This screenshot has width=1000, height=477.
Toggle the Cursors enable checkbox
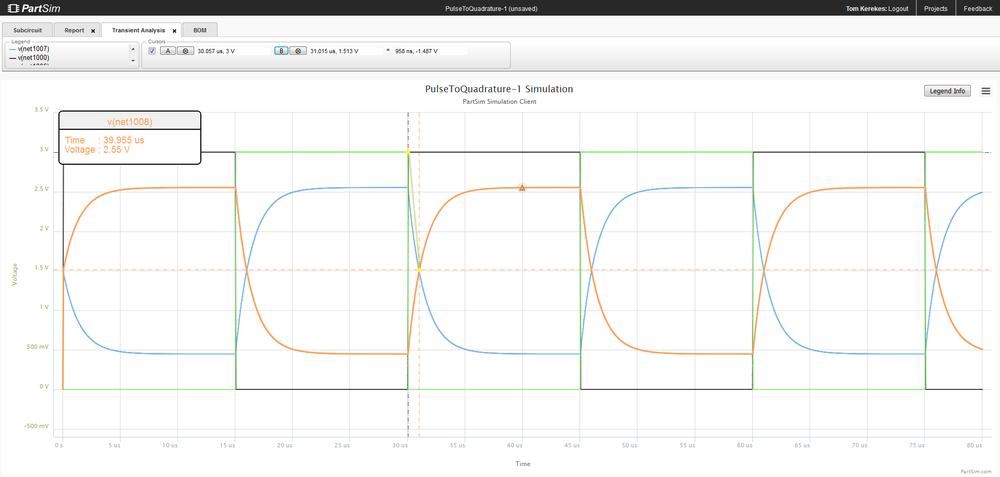pyautogui.click(x=152, y=50)
